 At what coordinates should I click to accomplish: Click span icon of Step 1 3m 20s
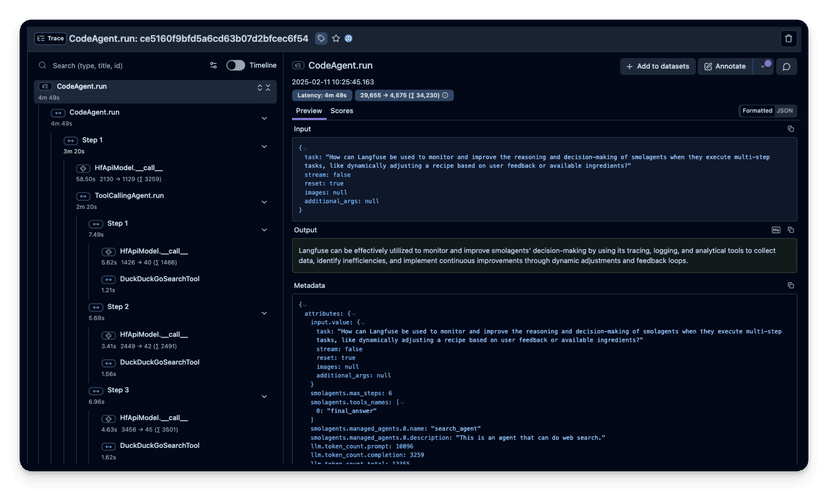click(x=70, y=140)
